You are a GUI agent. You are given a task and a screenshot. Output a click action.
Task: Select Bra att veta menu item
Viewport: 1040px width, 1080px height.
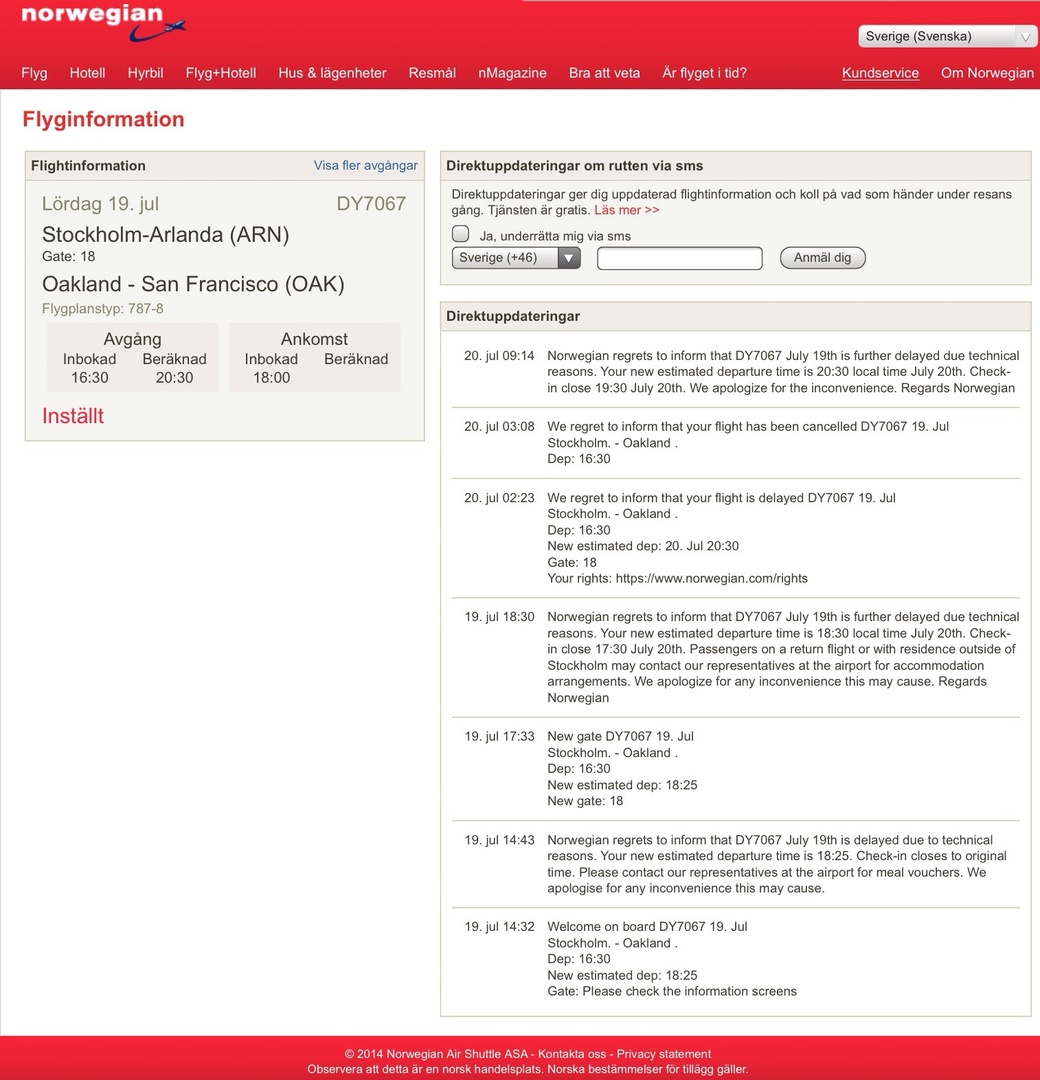coord(604,73)
